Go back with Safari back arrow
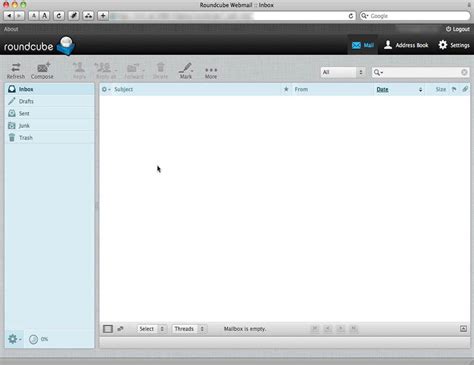Screen dimensions: 474x365 pos(9,16)
